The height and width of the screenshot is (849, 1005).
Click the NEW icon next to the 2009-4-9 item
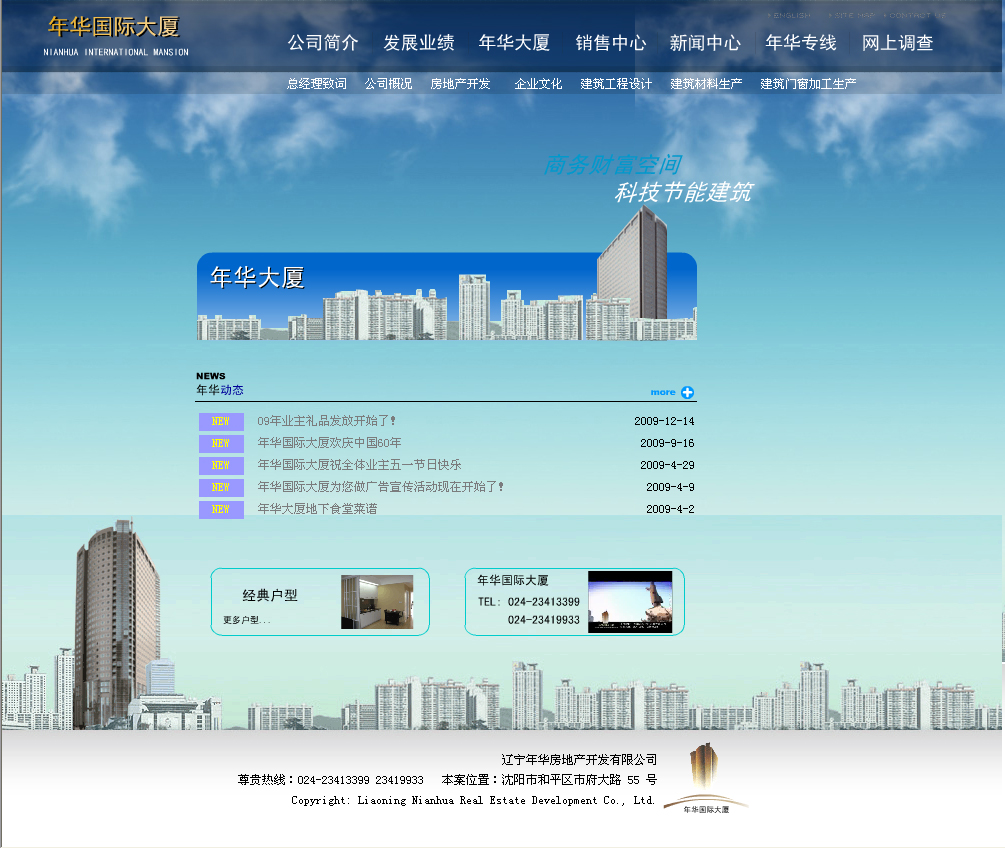221,487
